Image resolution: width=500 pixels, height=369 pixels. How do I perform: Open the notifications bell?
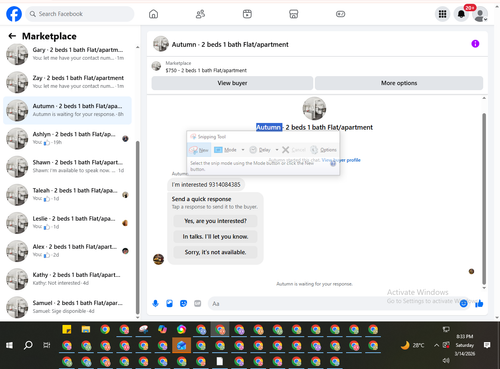click(461, 14)
